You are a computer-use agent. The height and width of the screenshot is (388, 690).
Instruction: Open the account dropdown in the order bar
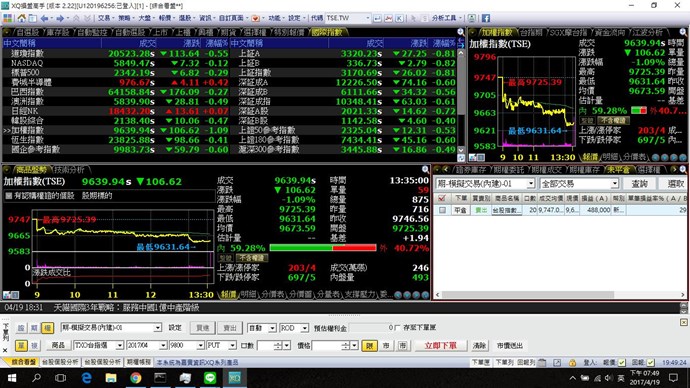coord(157,328)
